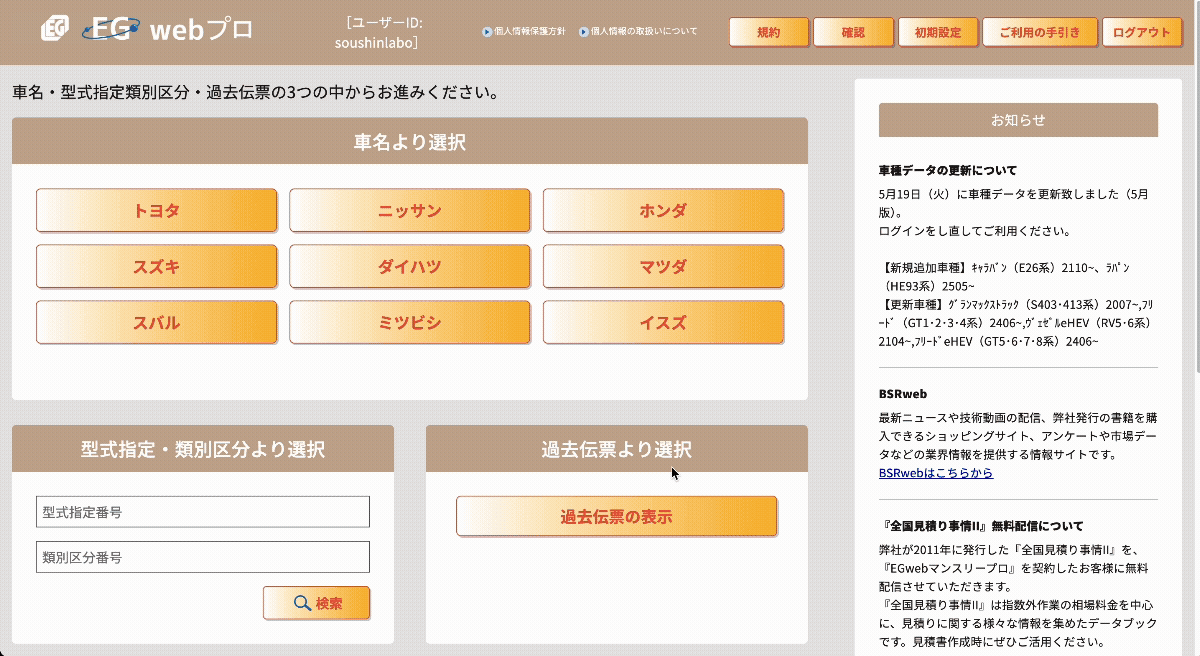Click the instruction text 車名・型式指定類別区分・過去伝票
Screen dimensions: 1200x656
pyautogui.click(x=255, y=93)
